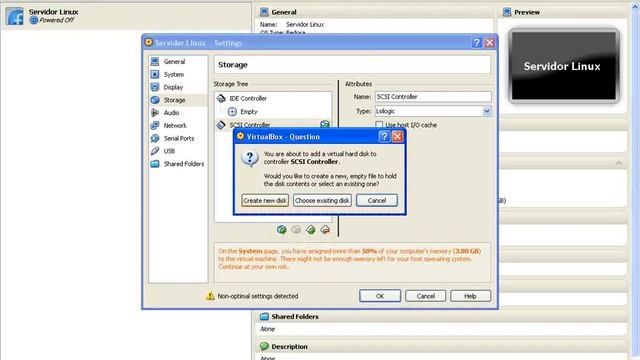Select the Empty optical drive entry
The image size is (640, 360).
pos(249,111)
